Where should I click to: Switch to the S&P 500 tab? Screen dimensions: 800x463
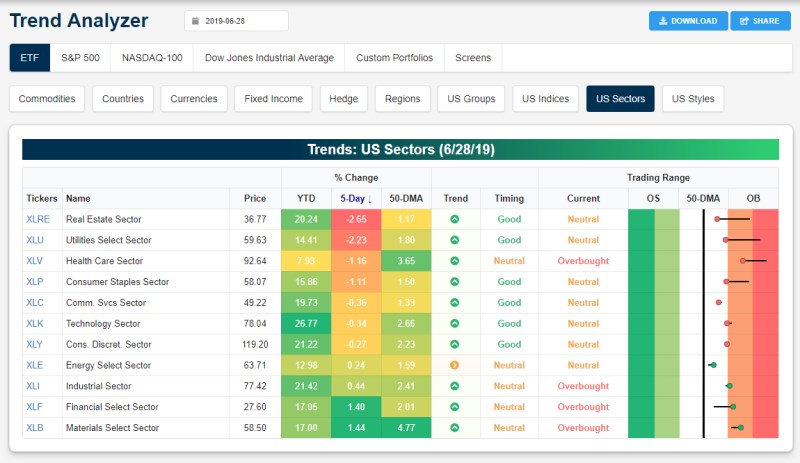79,58
